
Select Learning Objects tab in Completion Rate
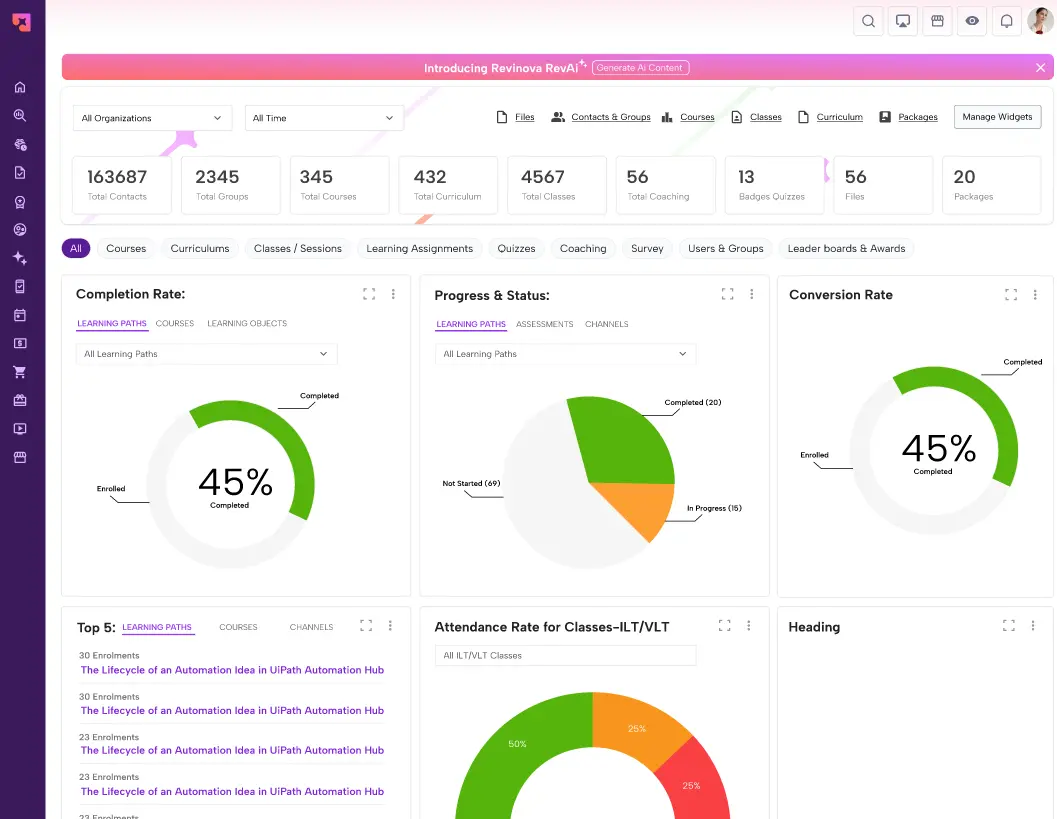coord(247,323)
